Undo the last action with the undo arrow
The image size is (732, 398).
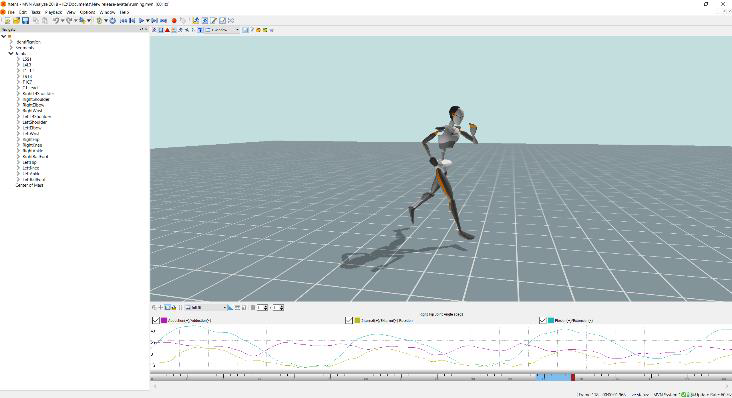pos(56,21)
